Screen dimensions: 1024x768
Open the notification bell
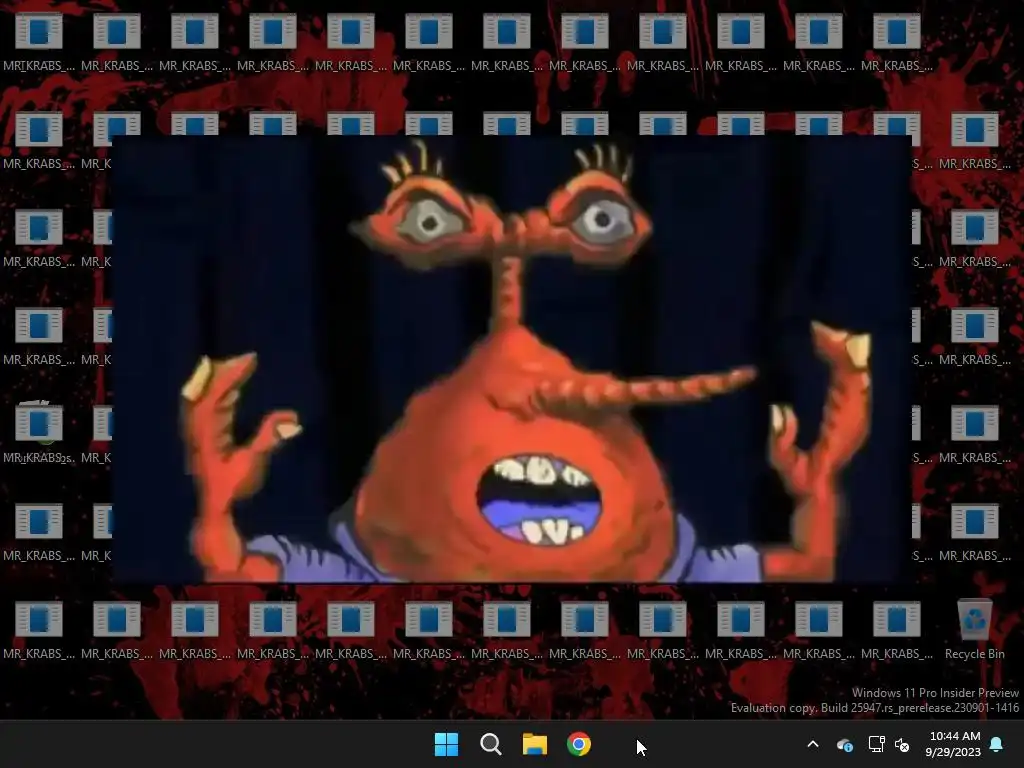(x=997, y=744)
